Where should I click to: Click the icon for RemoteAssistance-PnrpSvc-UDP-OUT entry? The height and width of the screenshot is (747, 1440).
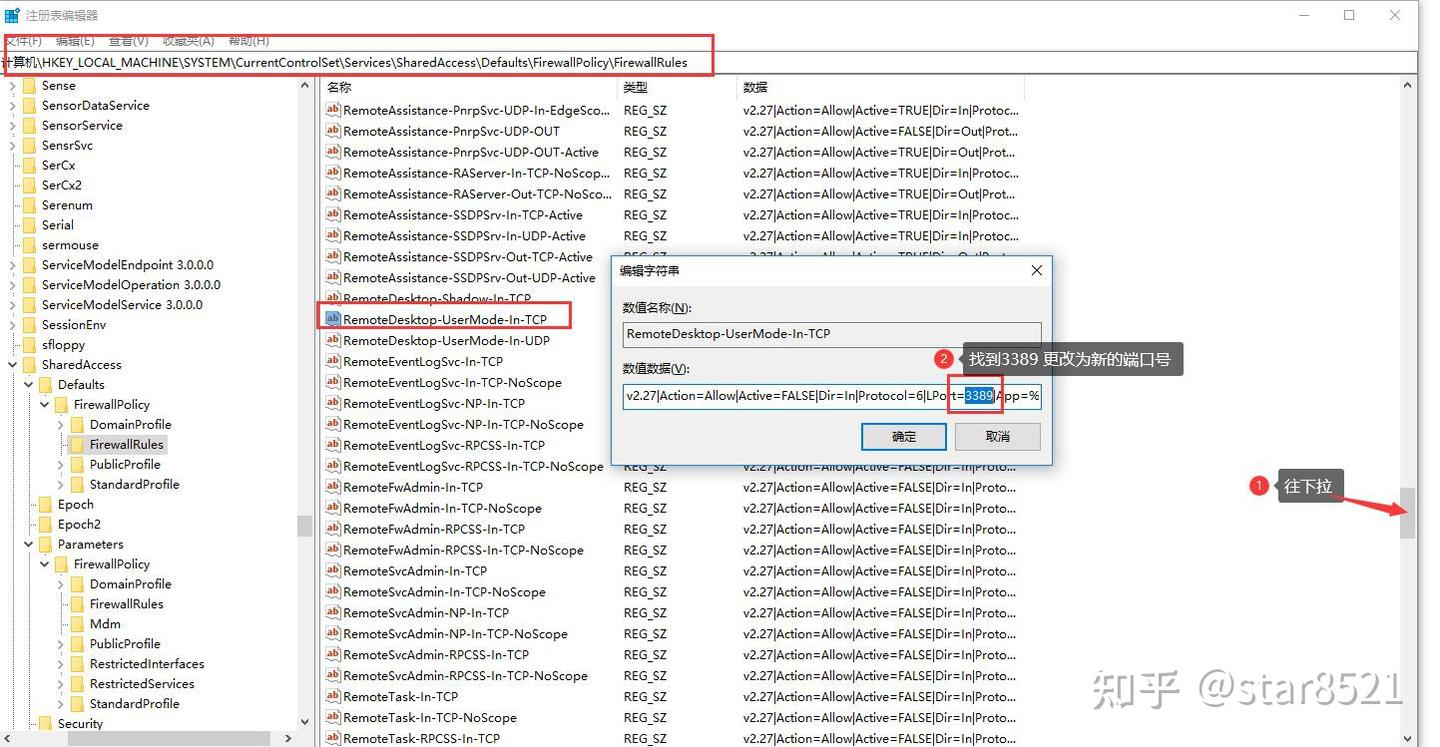[333, 132]
